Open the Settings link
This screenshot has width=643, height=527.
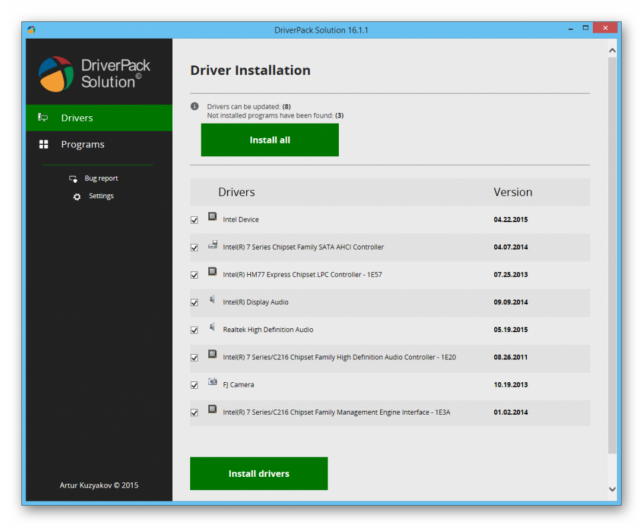tap(101, 196)
